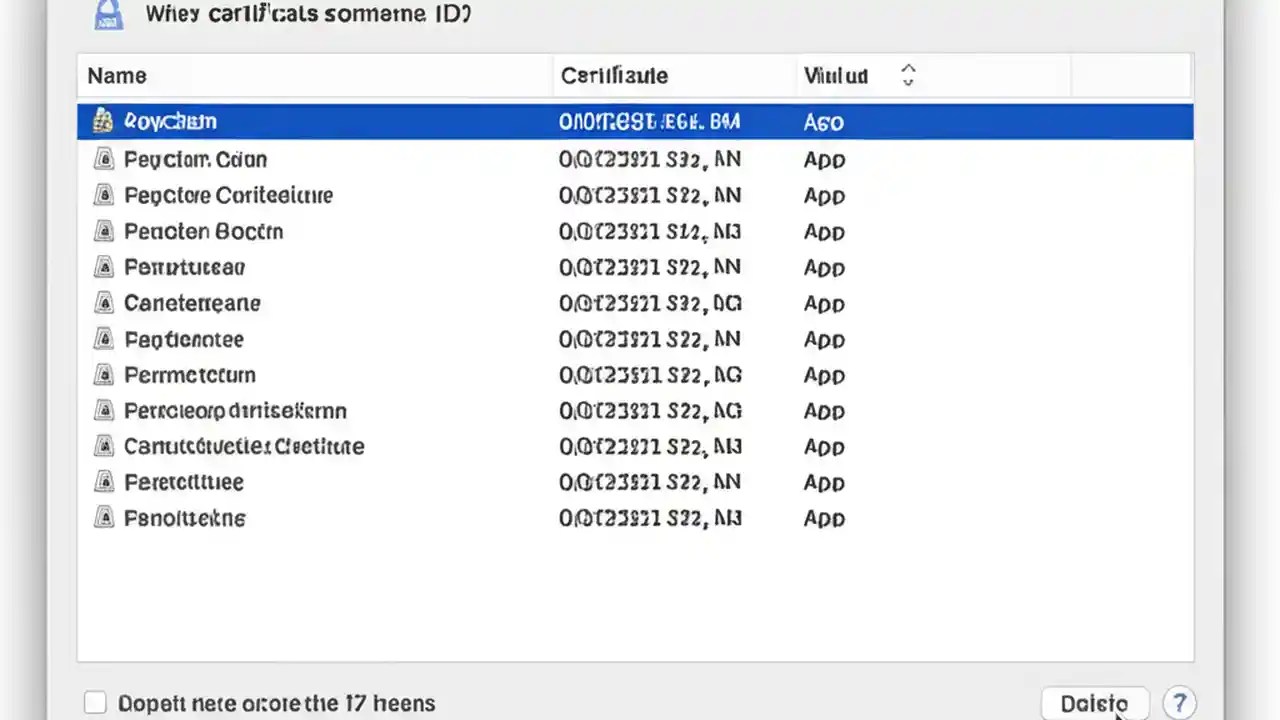1280x720 pixels.
Task: Click the lock icon on the eighth certificate entry
Action: 104,375
